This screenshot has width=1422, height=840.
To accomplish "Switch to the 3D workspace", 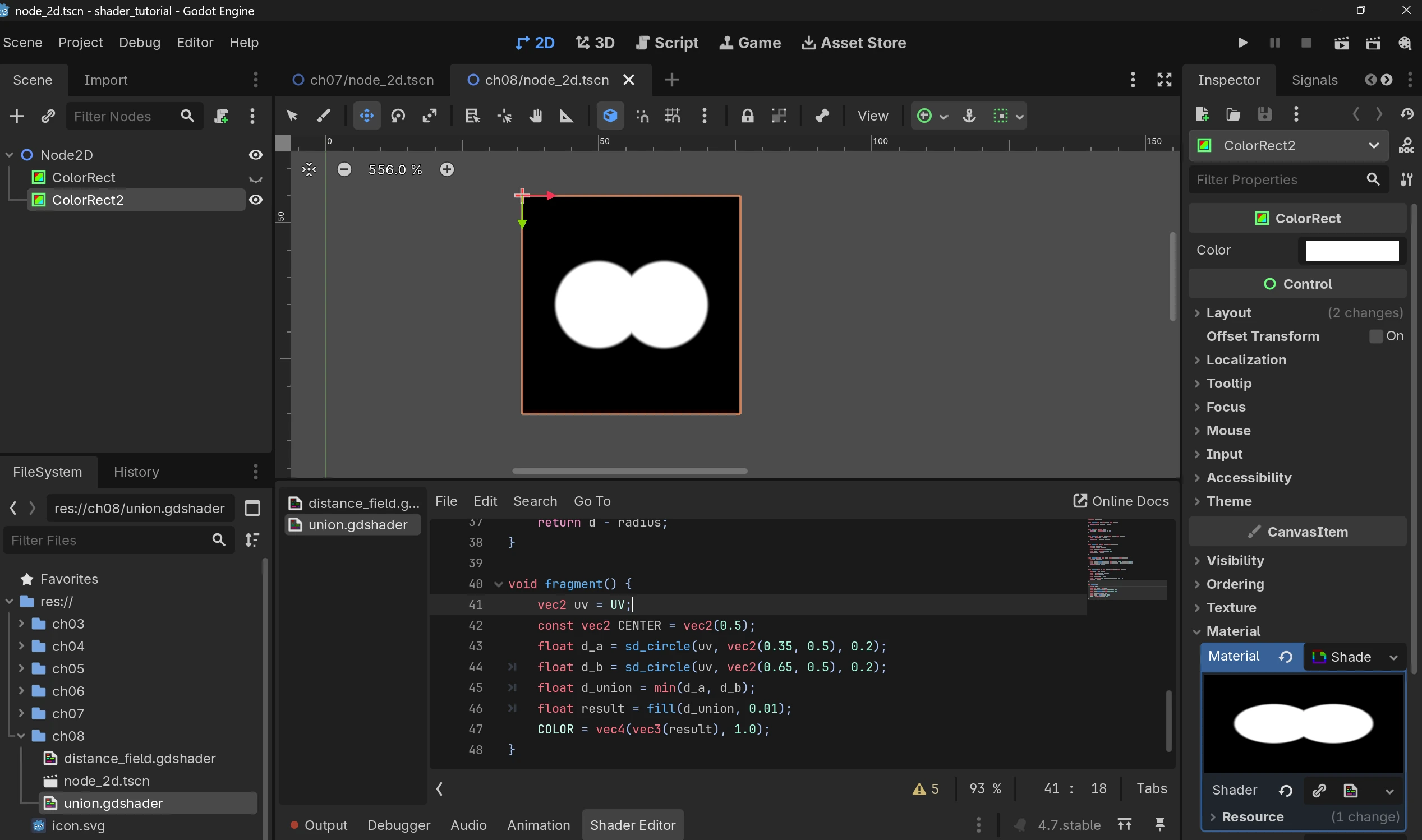I will (596, 43).
